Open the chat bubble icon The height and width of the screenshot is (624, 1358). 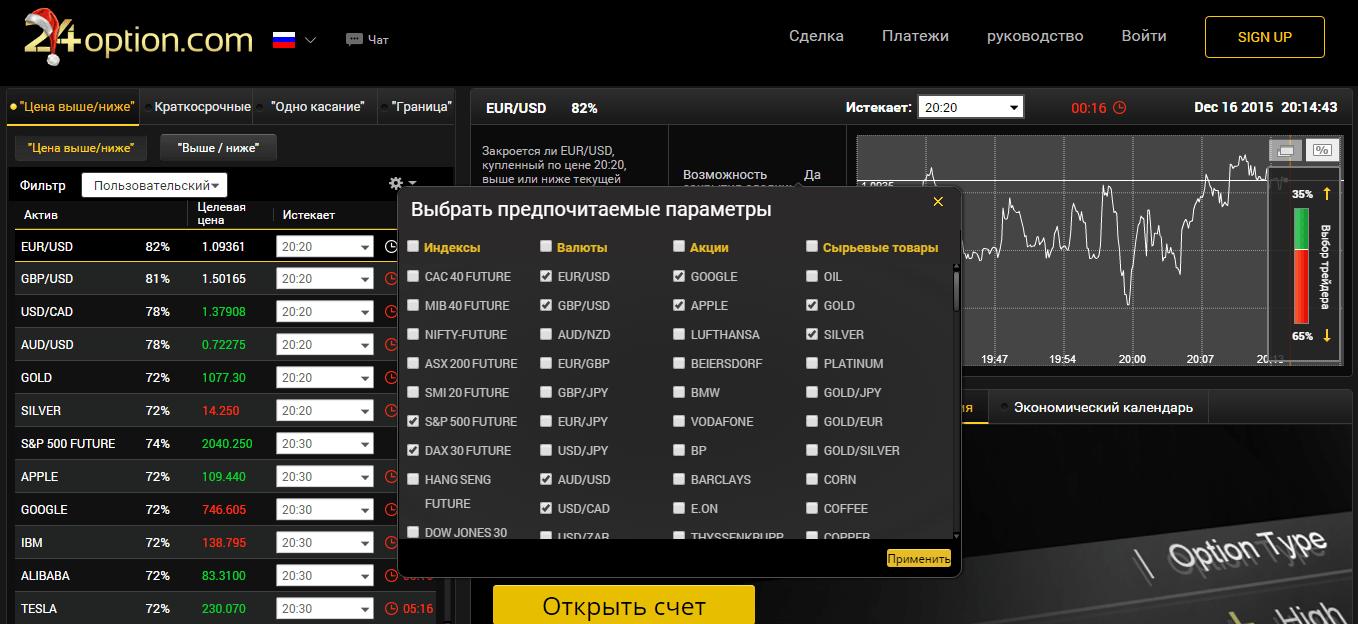coord(354,40)
